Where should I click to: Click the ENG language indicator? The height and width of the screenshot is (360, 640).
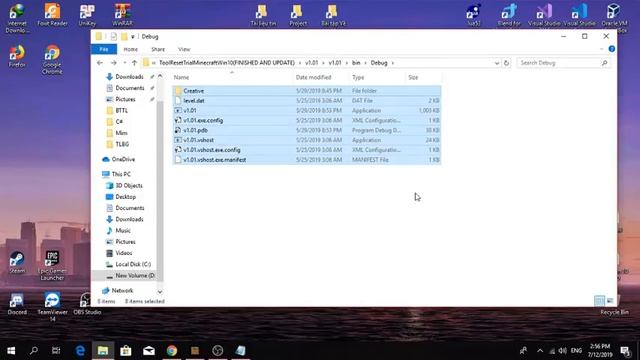576,351
